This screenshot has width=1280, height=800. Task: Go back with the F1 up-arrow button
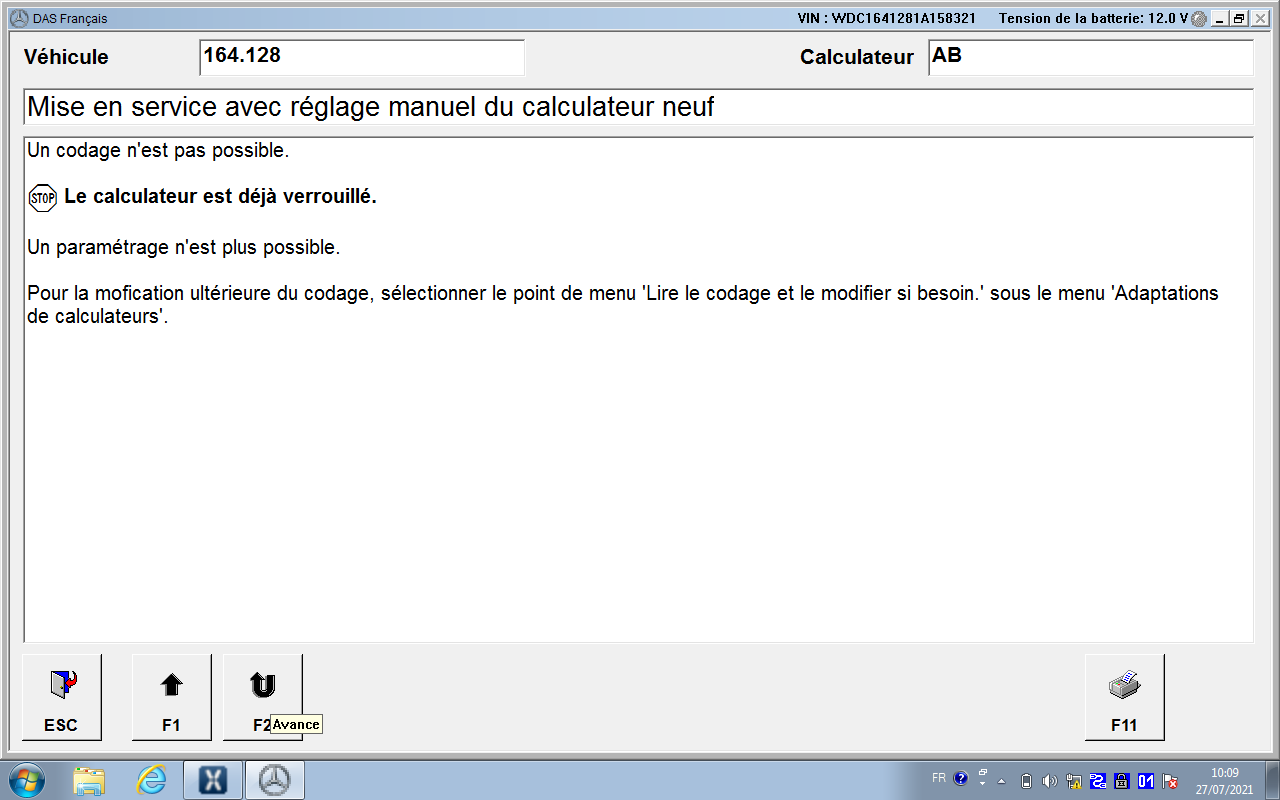tap(172, 697)
